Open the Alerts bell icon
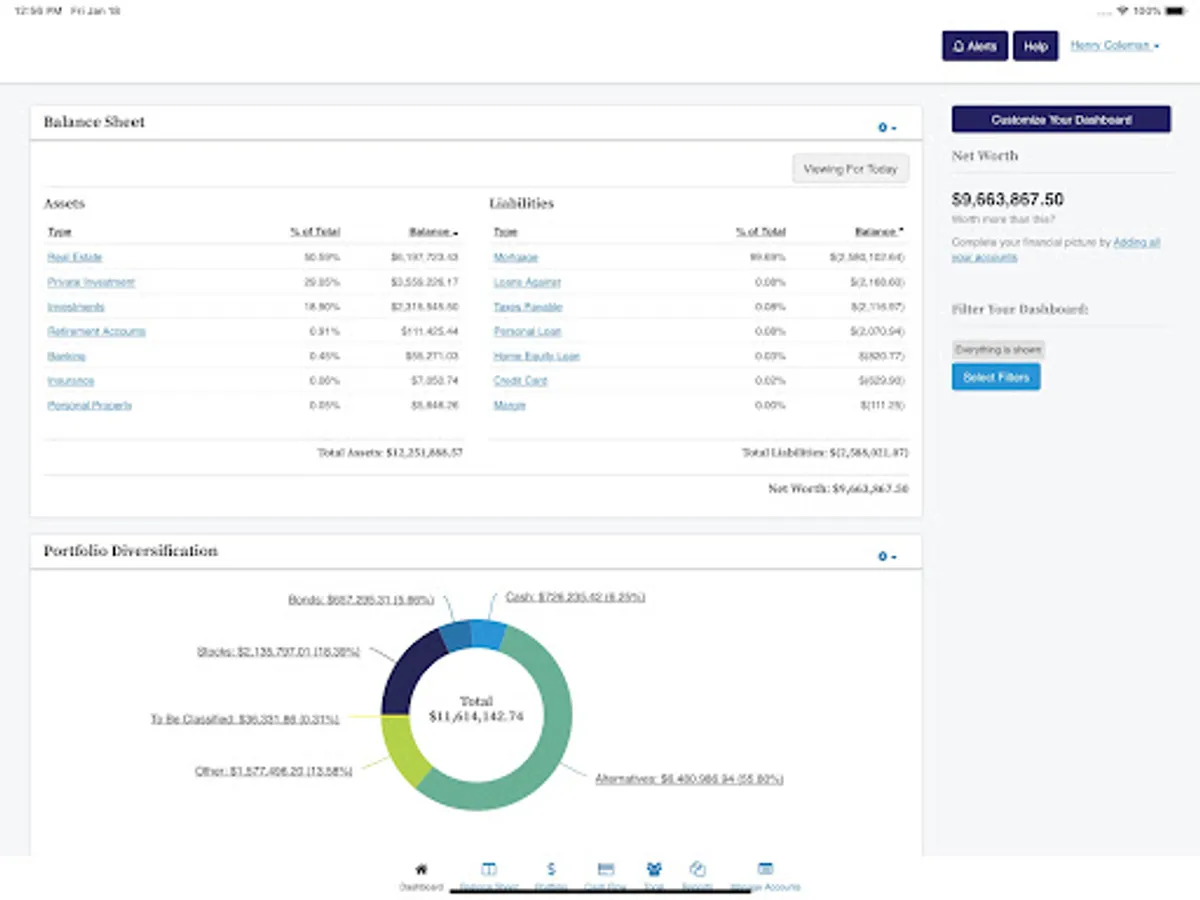This screenshot has width=1200, height=900. [973, 46]
